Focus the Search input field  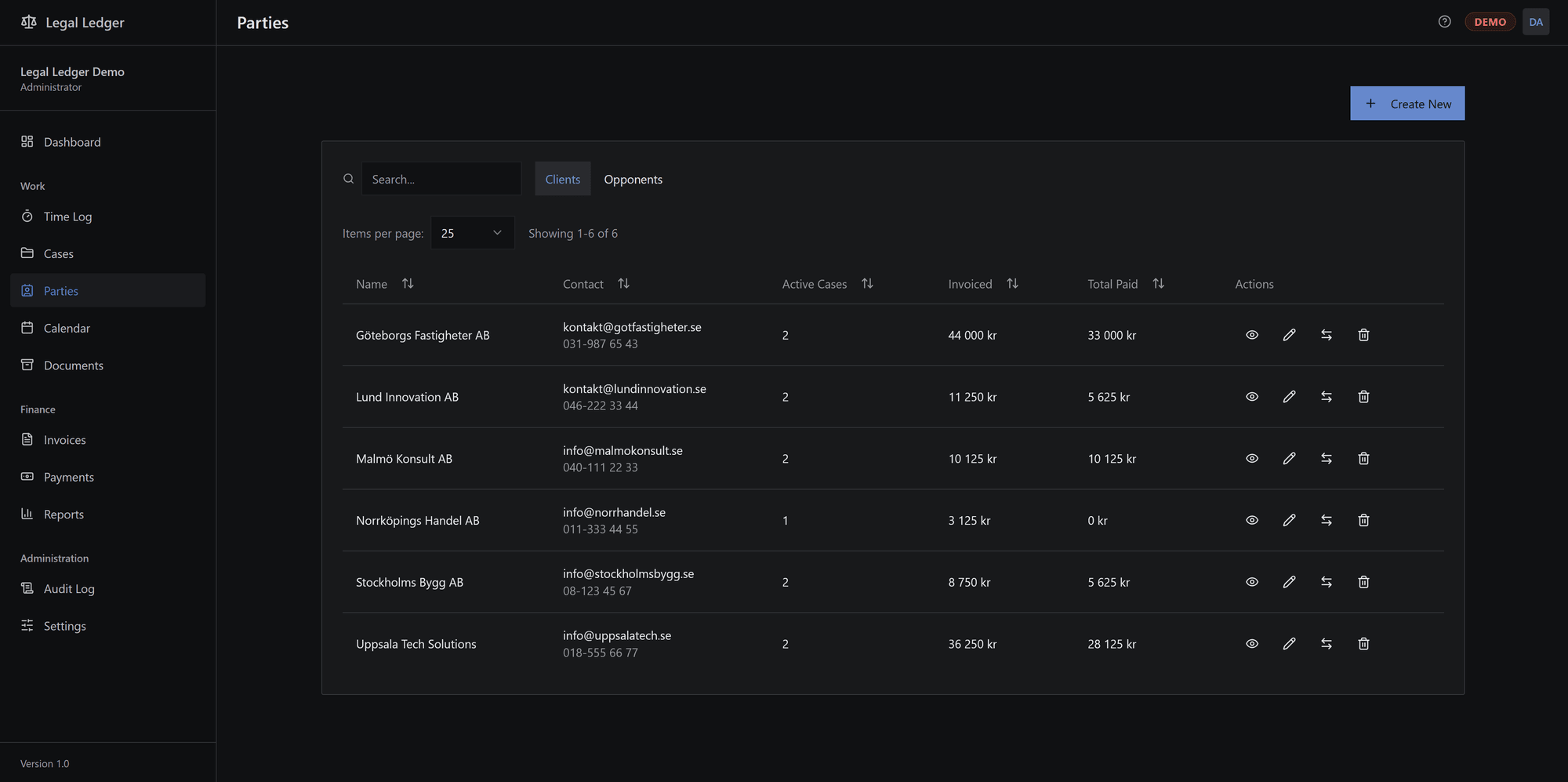pyautogui.click(x=441, y=179)
